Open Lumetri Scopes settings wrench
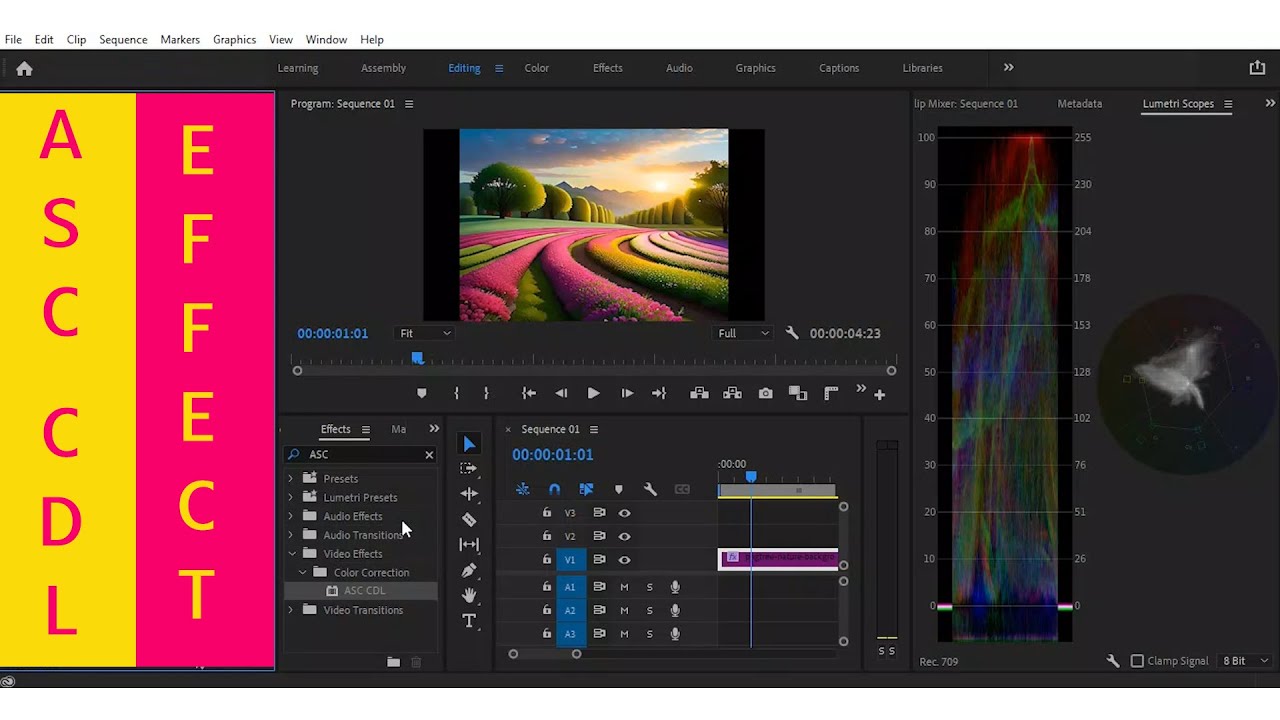This screenshot has width=1280, height=720. (1113, 661)
